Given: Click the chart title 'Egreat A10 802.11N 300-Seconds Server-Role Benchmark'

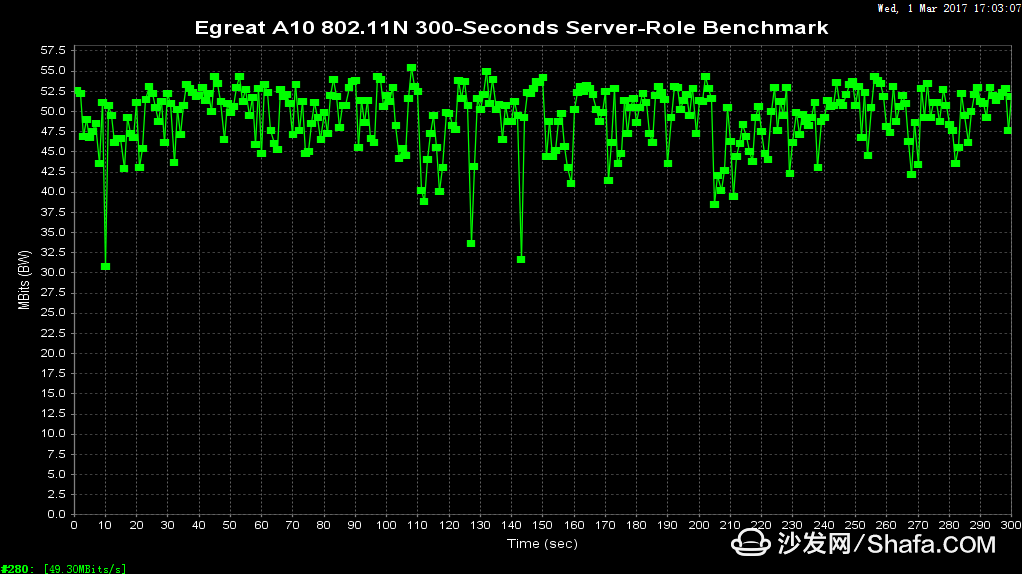Looking at the screenshot, I should [x=512, y=28].
